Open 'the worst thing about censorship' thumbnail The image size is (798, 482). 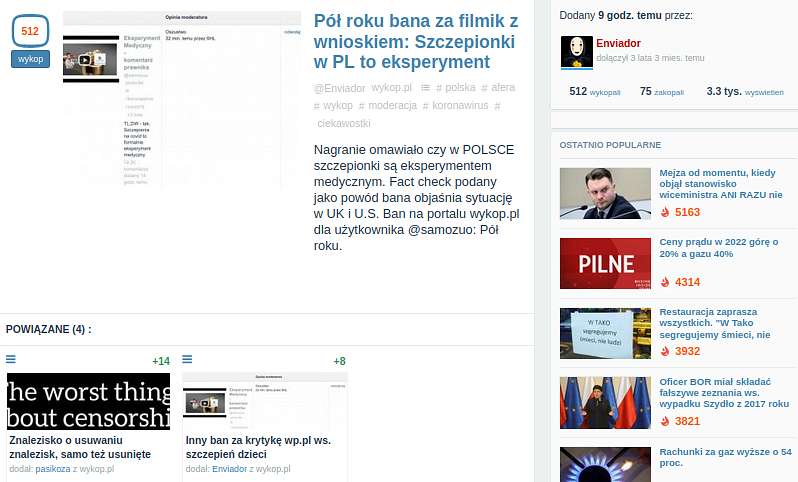[x=89, y=401]
